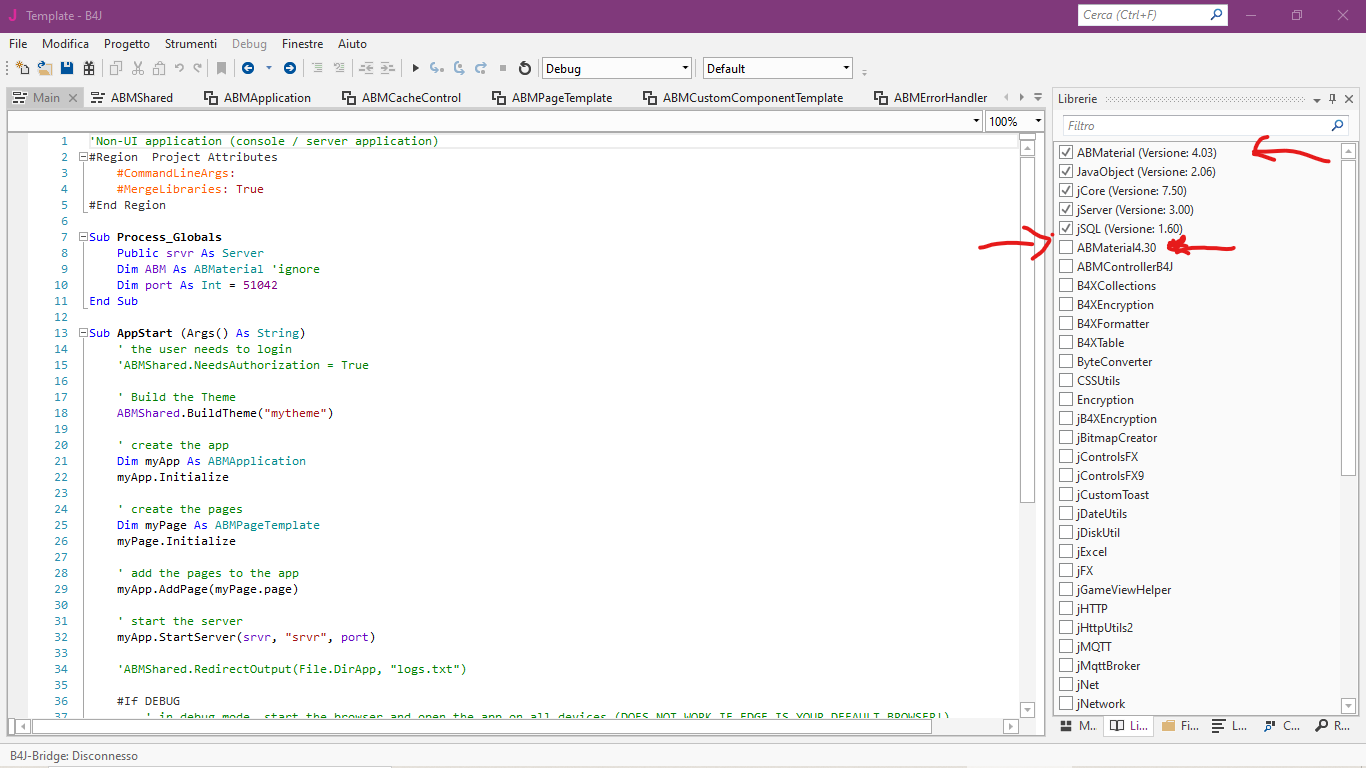Navigate forward with blue right arrow
1366x768 pixels.
click(290, 68)
